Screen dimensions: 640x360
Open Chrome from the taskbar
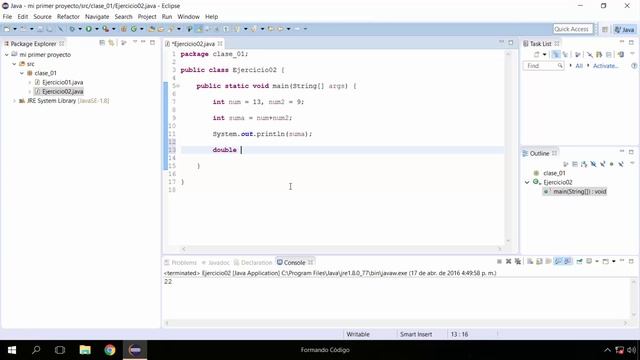[109, 350]
